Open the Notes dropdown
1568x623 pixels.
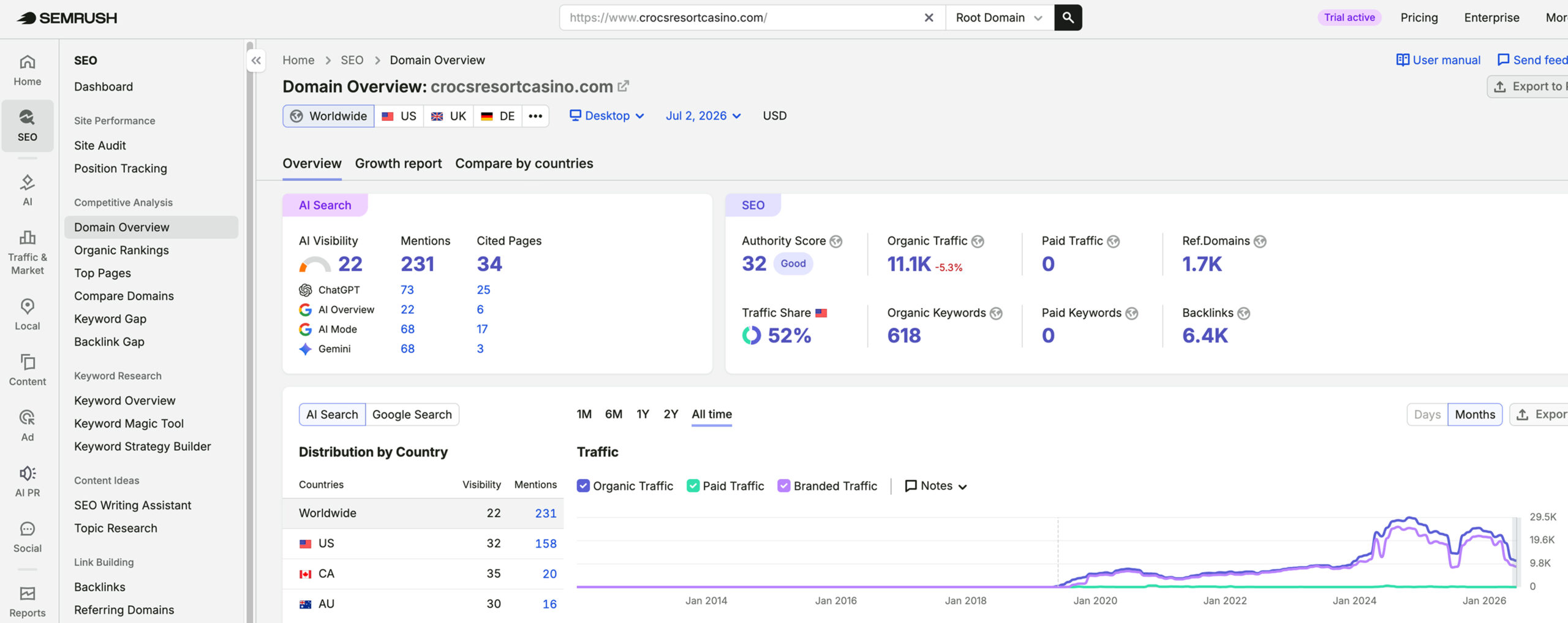[936, 486]
